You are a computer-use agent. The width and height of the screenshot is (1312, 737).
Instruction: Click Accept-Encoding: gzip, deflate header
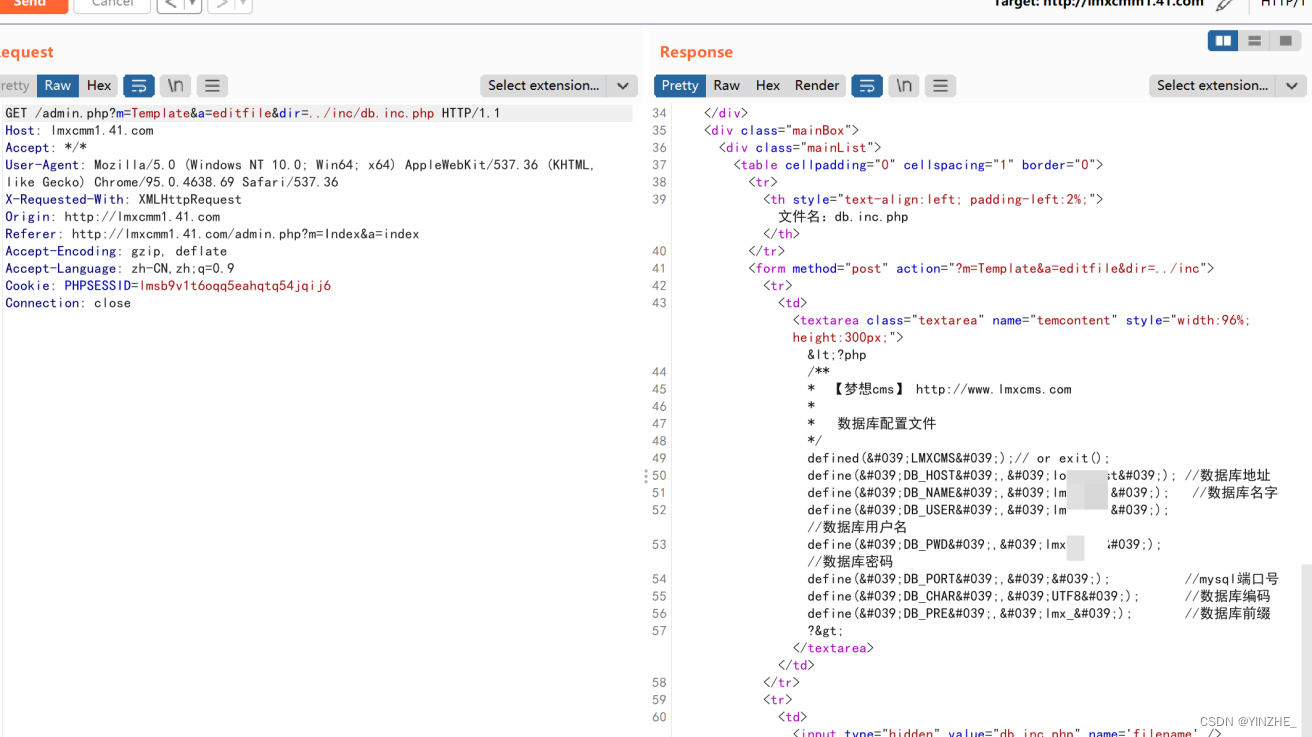[x=116, y=251]
